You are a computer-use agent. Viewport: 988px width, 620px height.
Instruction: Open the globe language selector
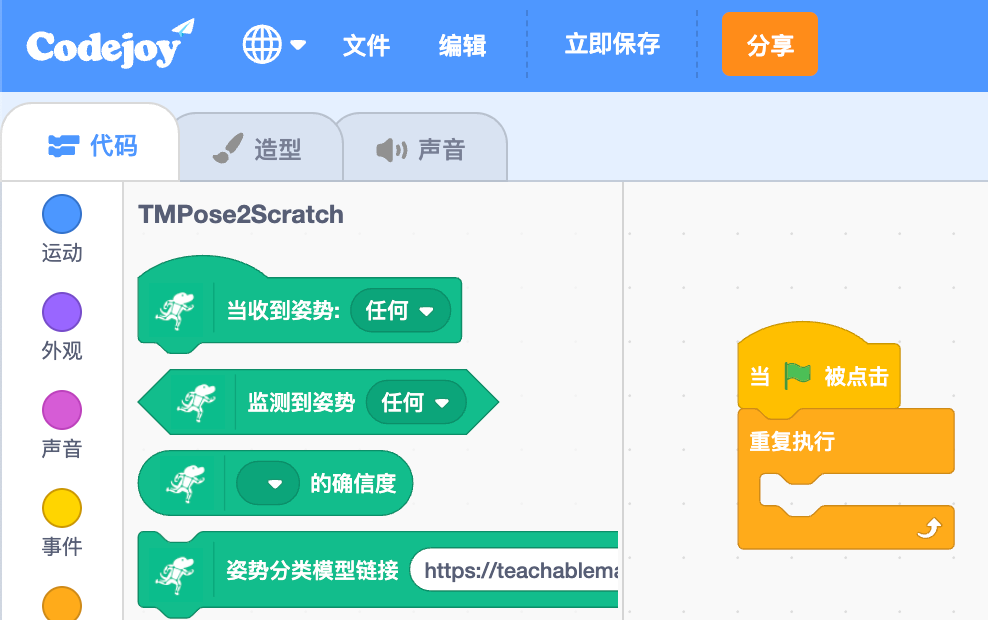tap(262, 44)
